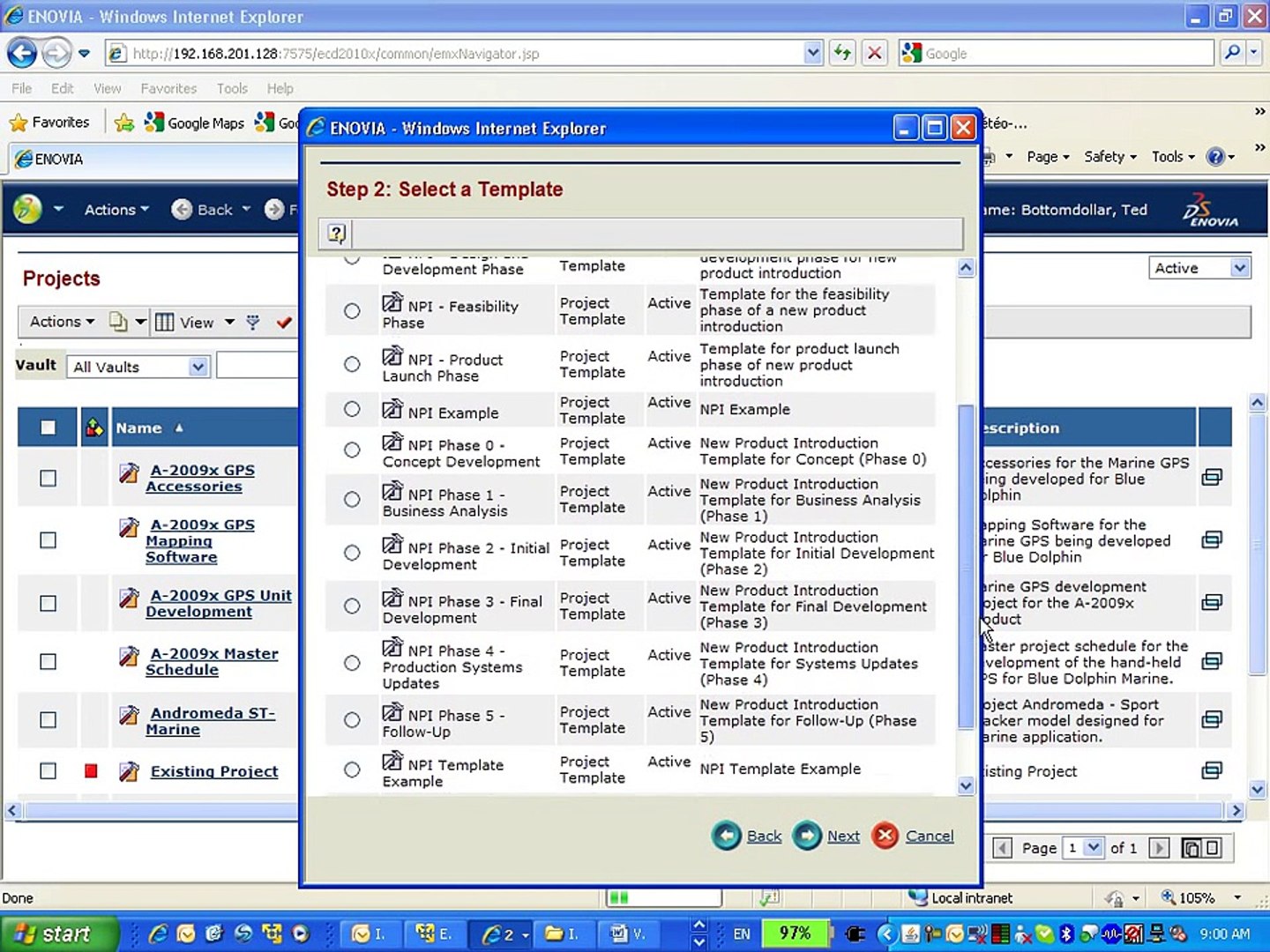The image size is (1270, 952).
Task: Click the previous page arrow in pagination
Action: 1002,848
